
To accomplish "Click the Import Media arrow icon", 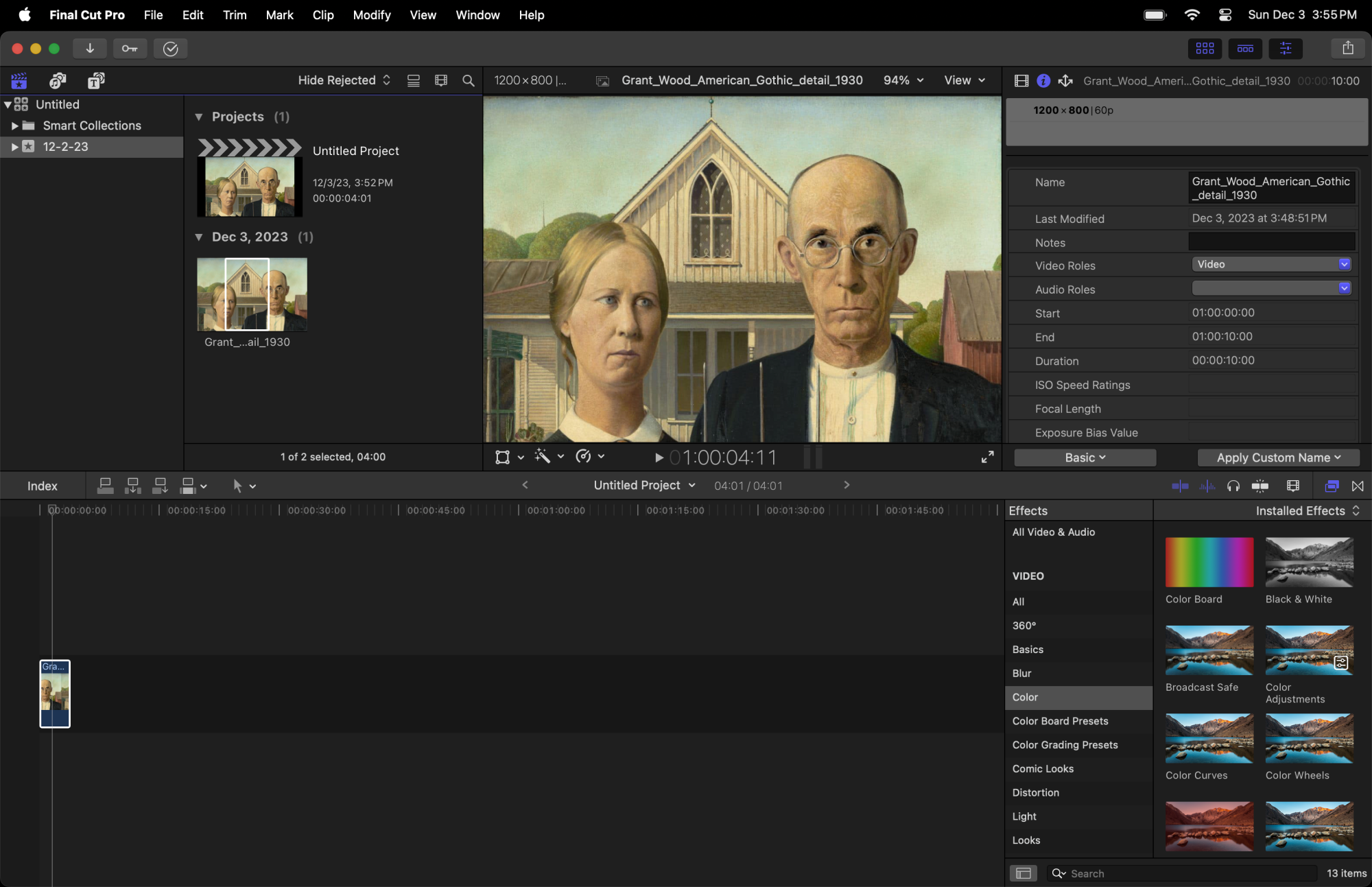I will (x=90, y=48).
